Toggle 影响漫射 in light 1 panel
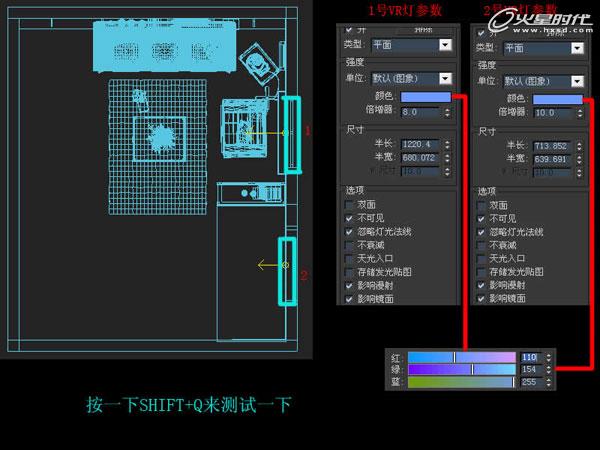600x450 pixels. click(x=349, y=285)
